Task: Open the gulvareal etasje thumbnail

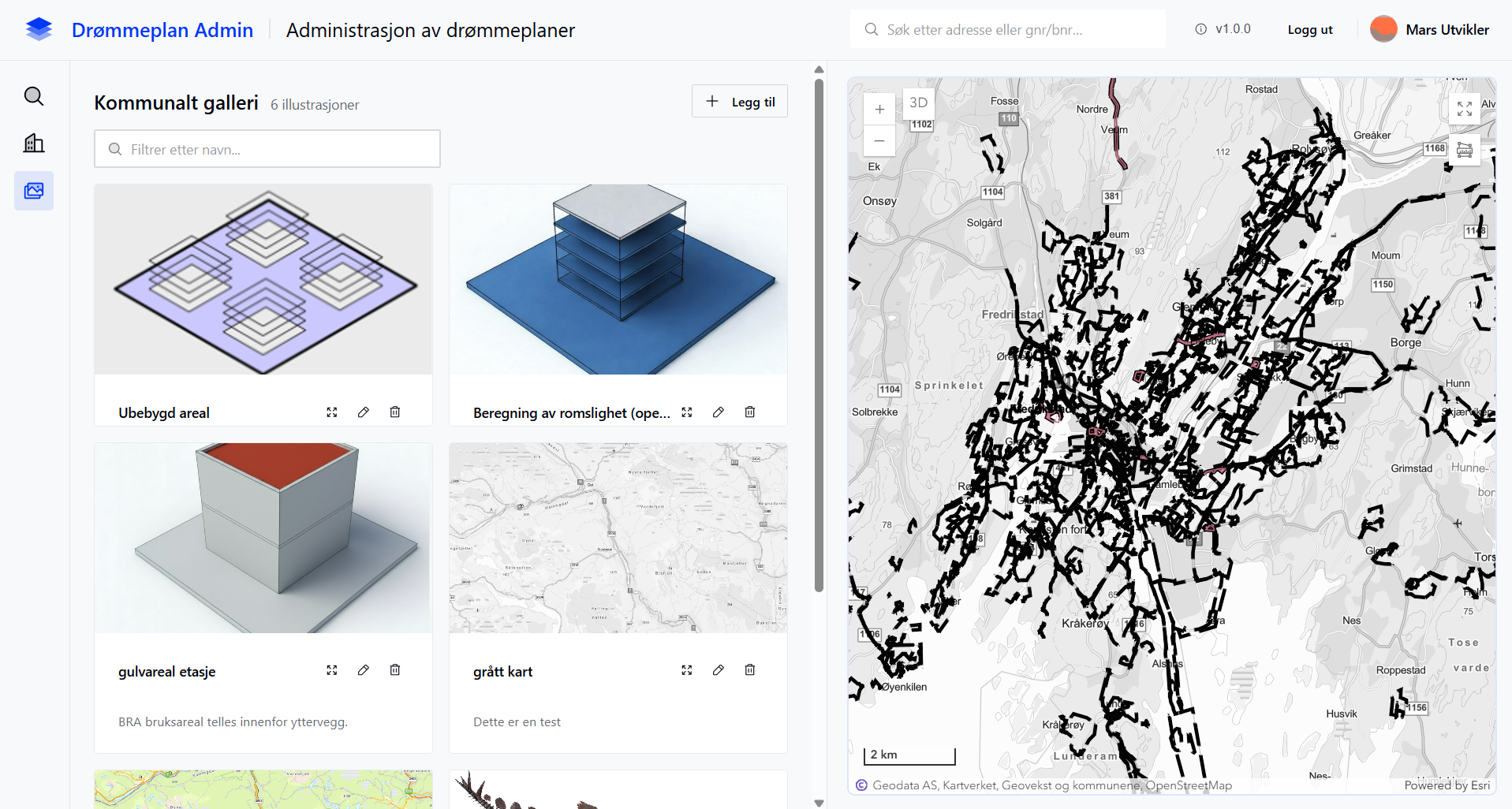Action: click(263, 538)
